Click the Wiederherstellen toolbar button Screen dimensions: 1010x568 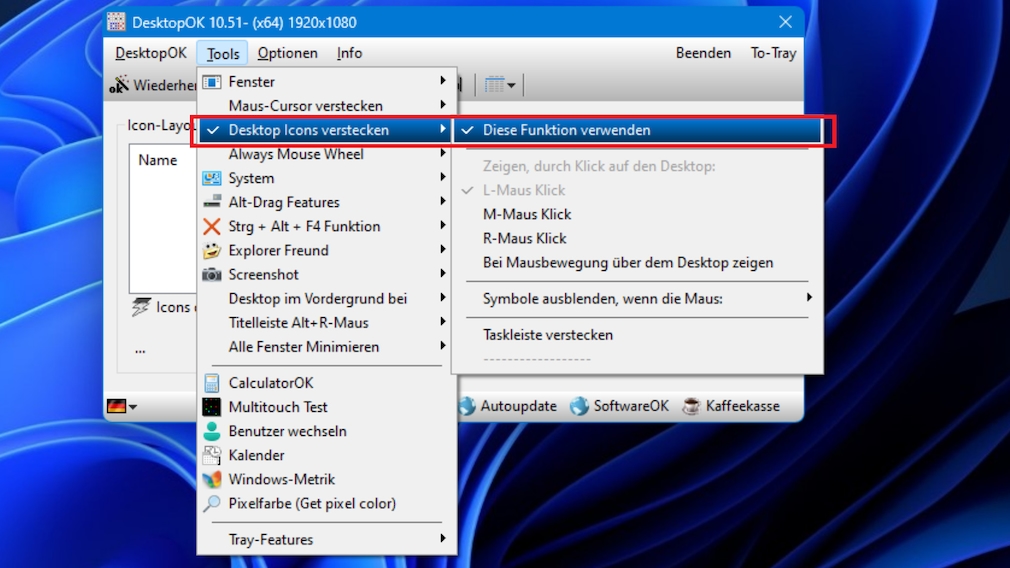point(153,85)
